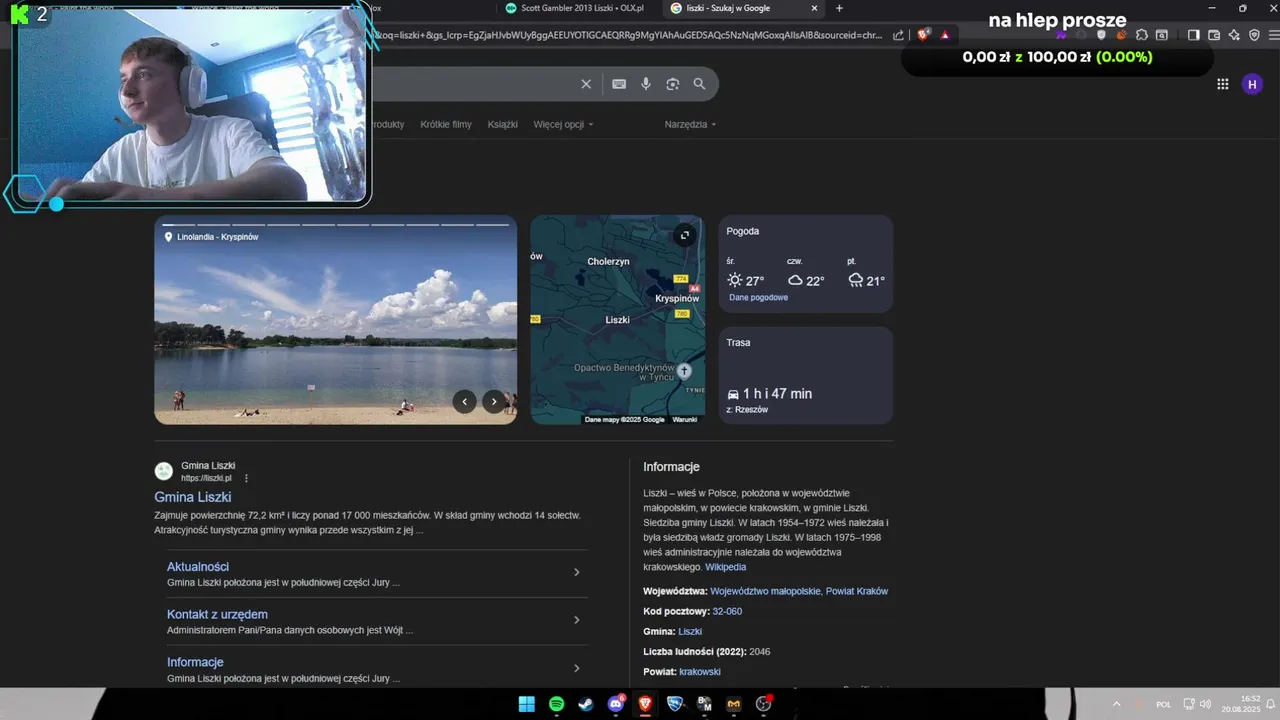This screenshot has width=1280, height=720.
Task: Open the browser extensions puzzle icon
Action: (1141, 35)
